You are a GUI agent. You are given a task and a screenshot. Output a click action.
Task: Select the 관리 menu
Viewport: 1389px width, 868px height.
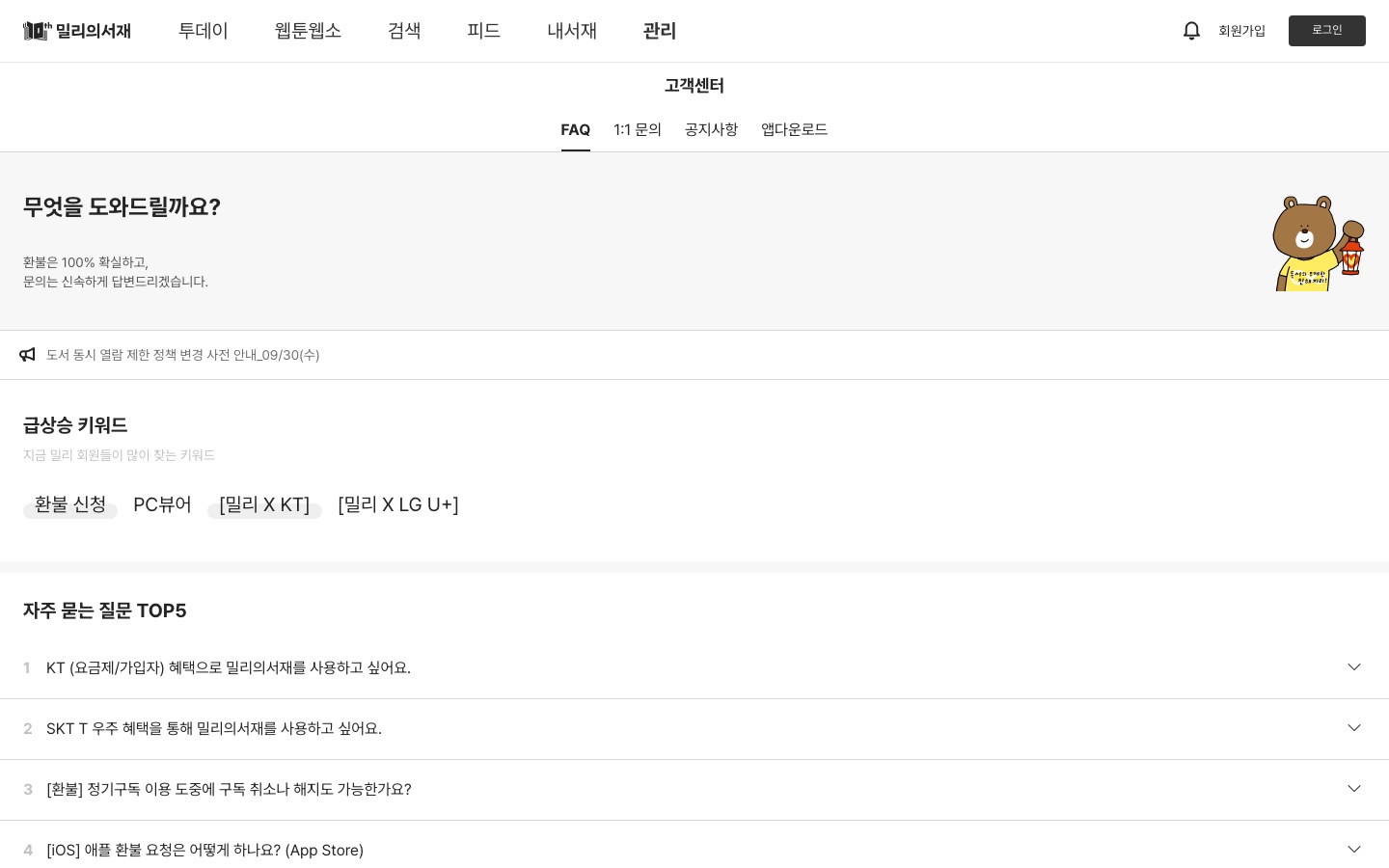point(660,31)
